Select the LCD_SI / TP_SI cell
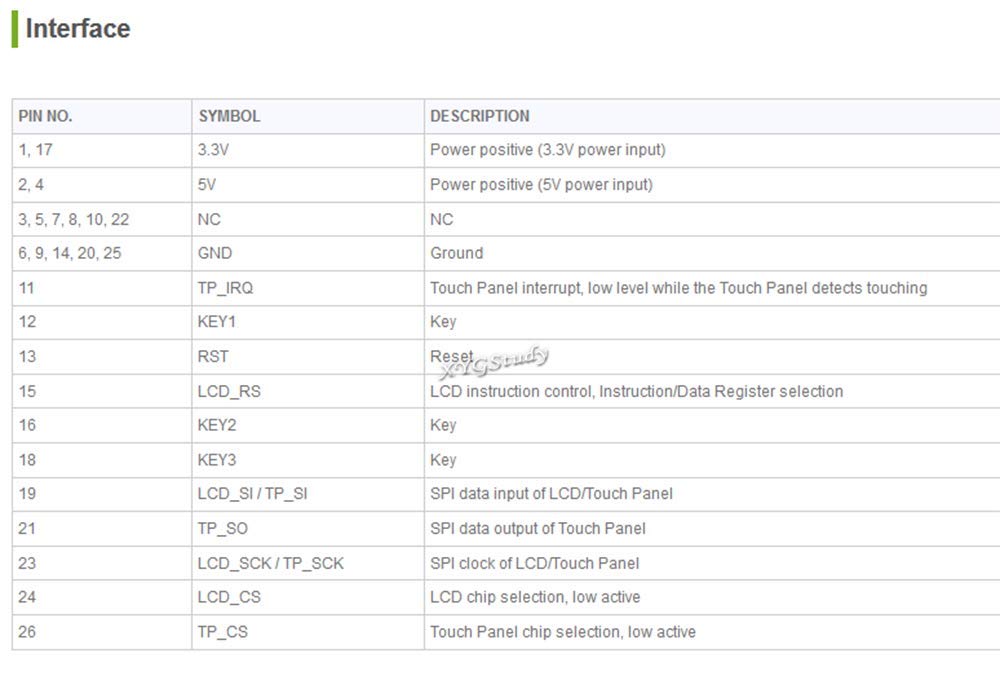The image size is (1000, 693). click(308, 494)
